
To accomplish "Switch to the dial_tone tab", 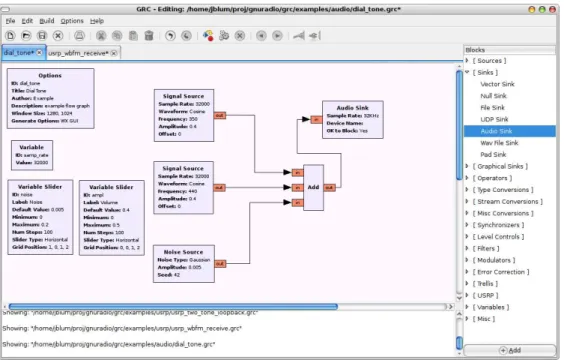I will pos(23,53).
